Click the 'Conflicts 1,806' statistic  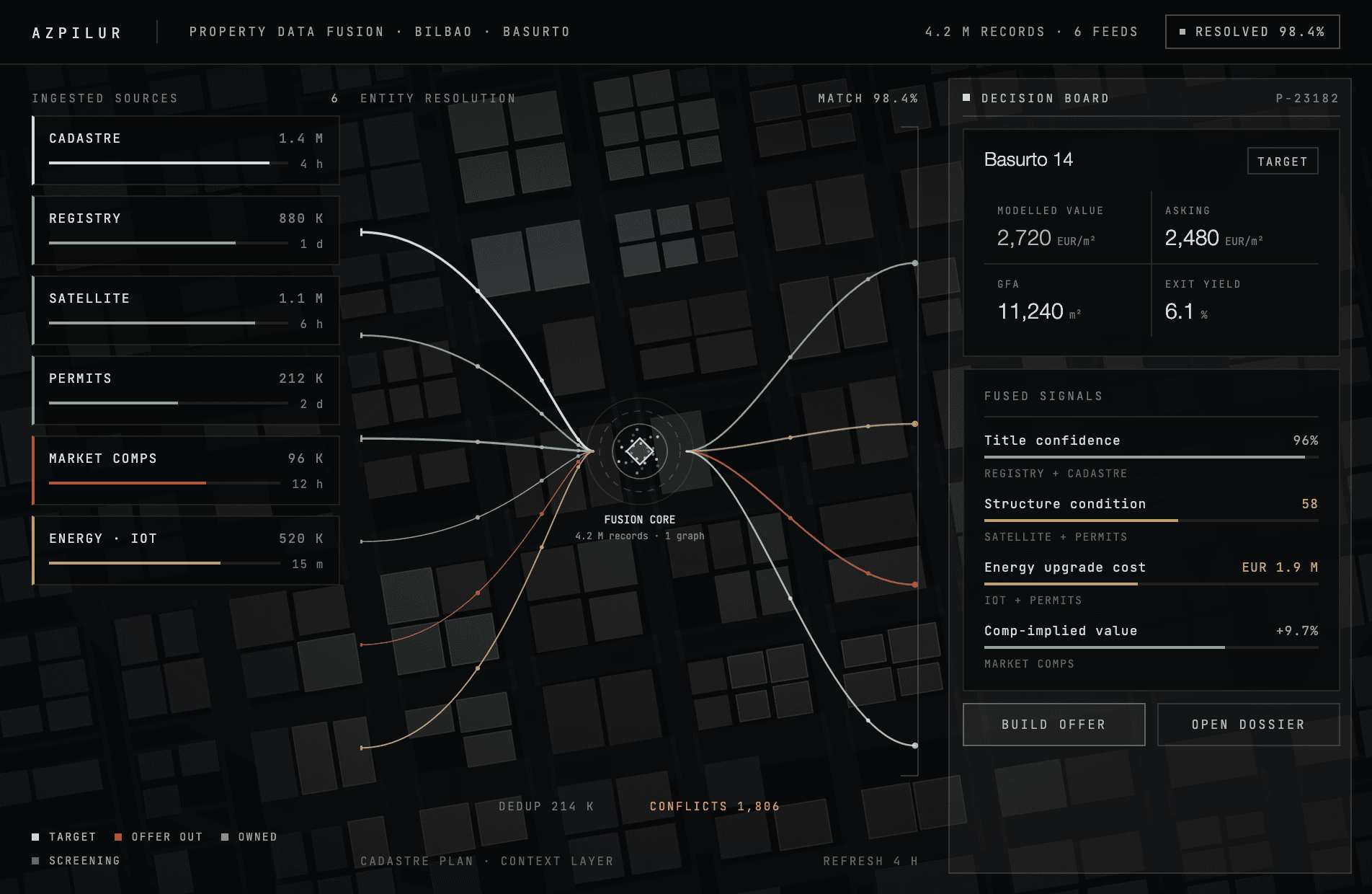(x=715, y=806)
